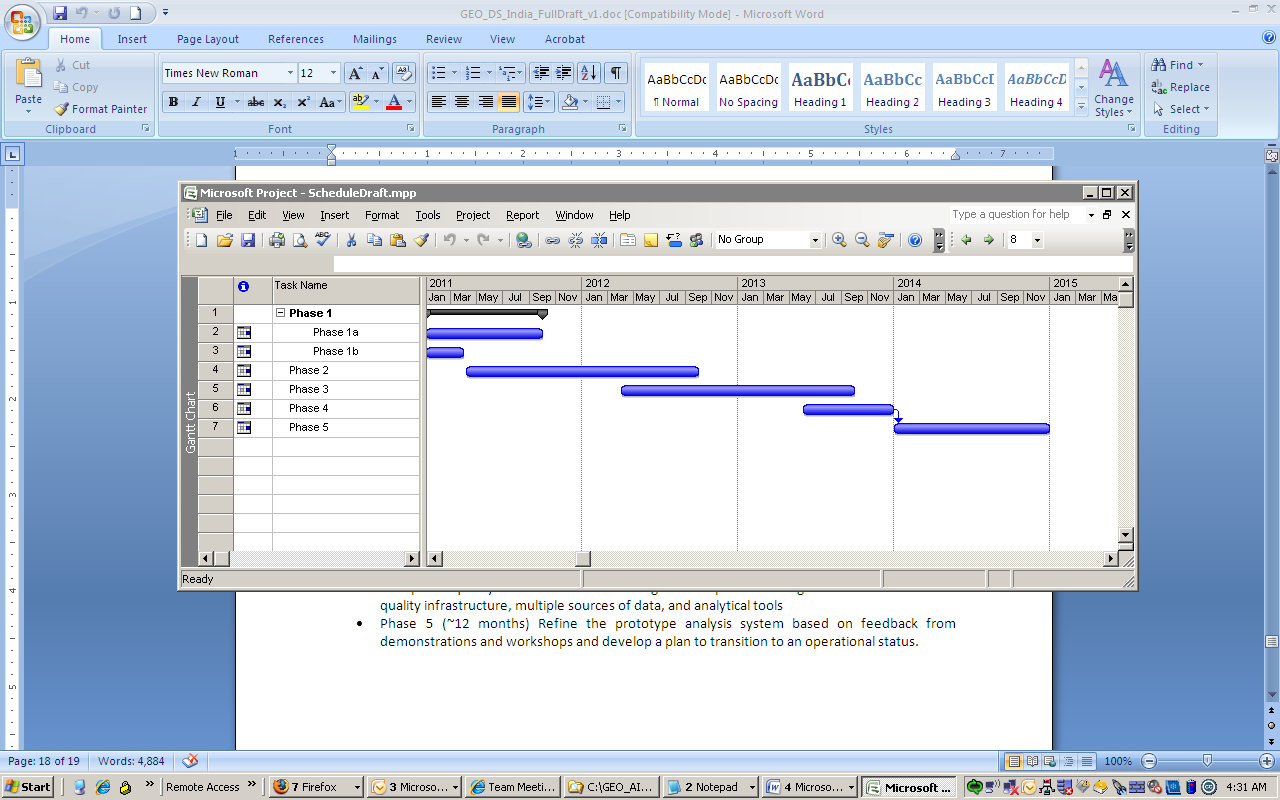The height and width of the screenshot is (800, 1280).
Task: Click Unlink Tasks icon
Action: [x=576, y=240]
